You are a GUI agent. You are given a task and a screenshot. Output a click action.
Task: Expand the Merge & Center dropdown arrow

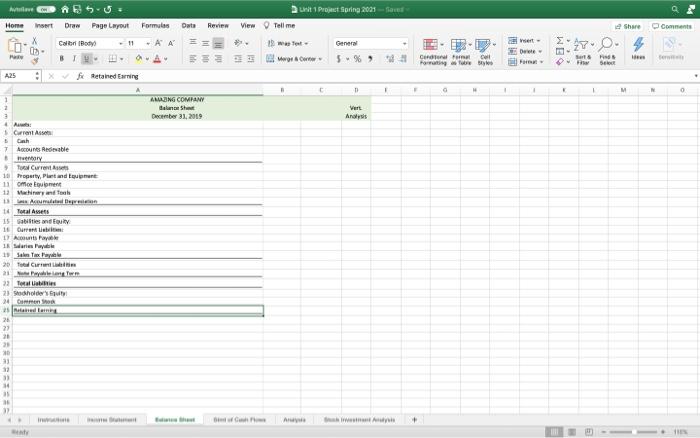click(321, 59)
